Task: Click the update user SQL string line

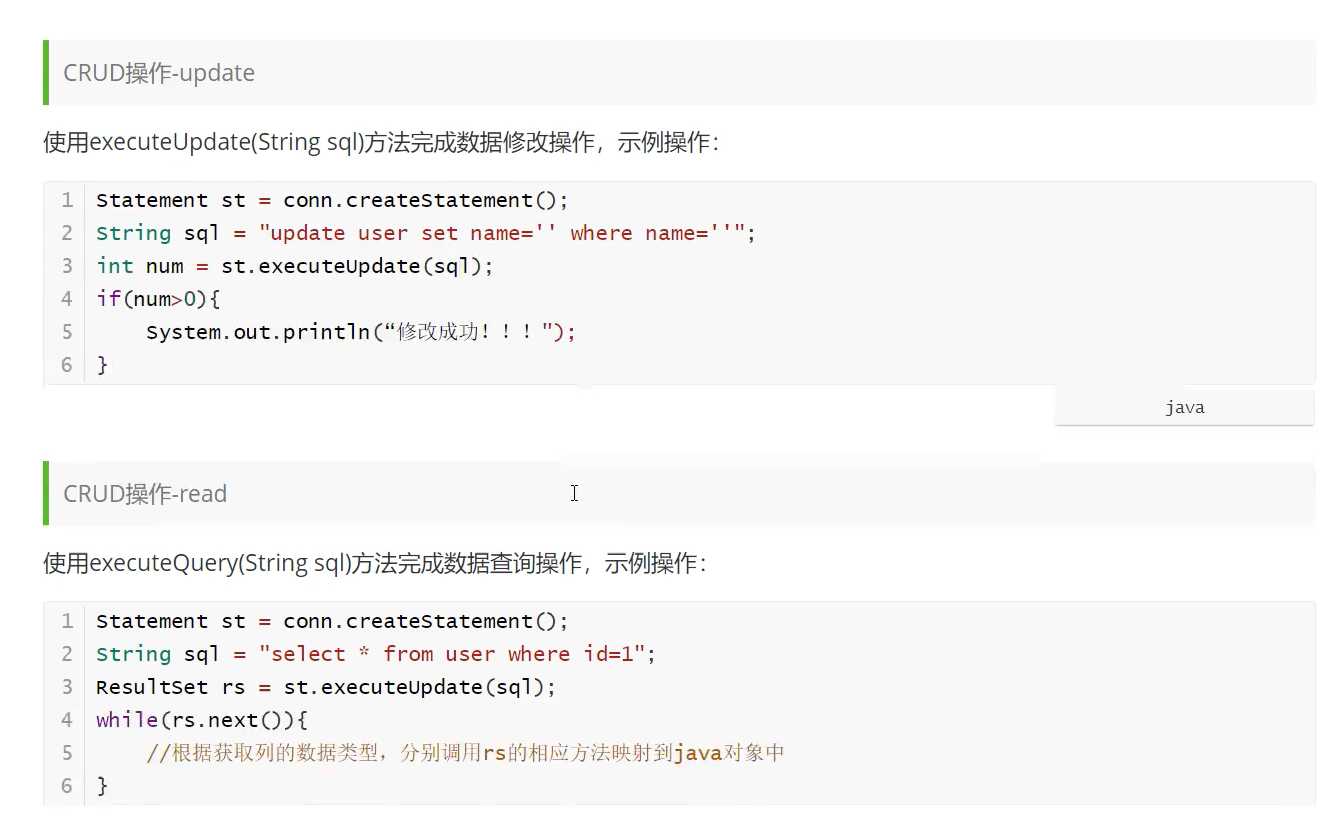Action: tap(426, 233)
